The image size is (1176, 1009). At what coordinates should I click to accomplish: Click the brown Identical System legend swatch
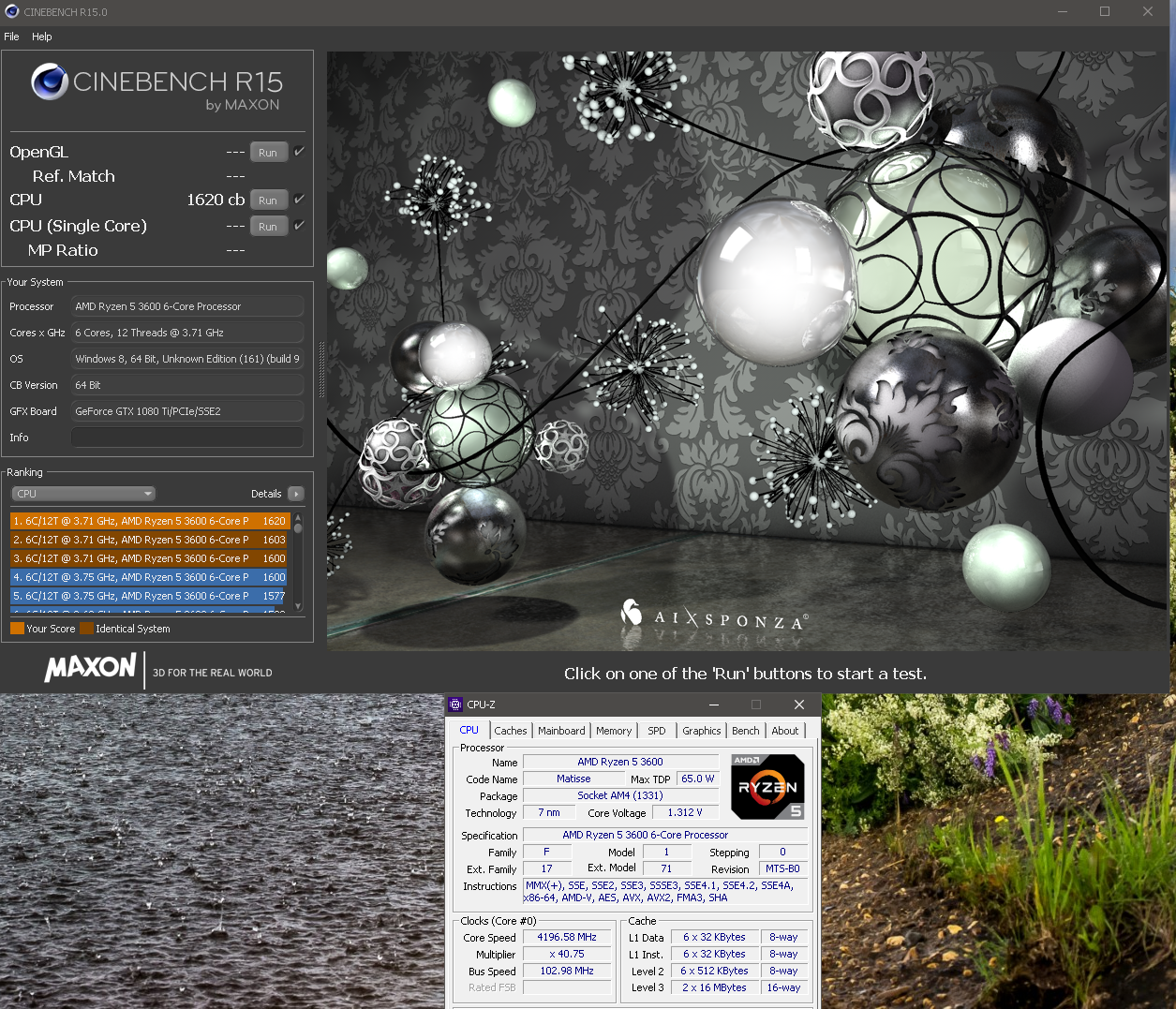86,629
